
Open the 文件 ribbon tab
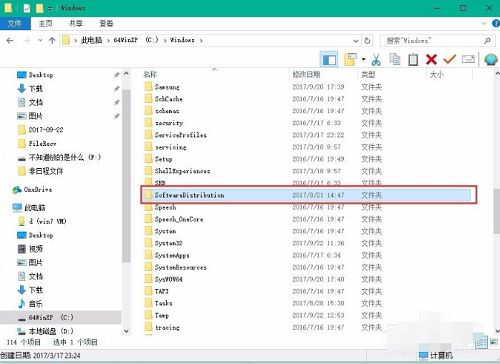tap(15, 23)
